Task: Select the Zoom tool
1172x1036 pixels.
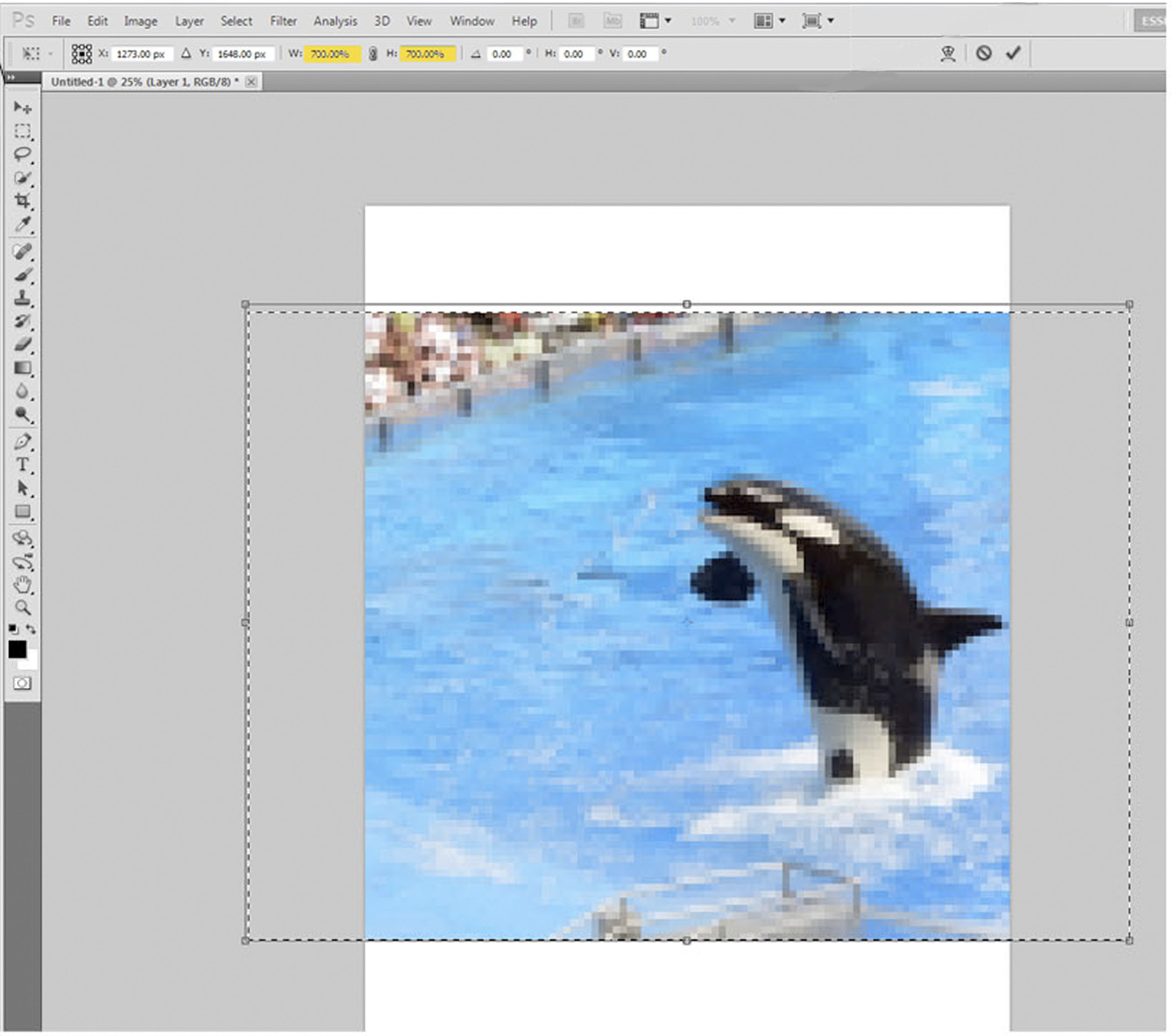Action: pyautogui.click(x=22, y=608)
